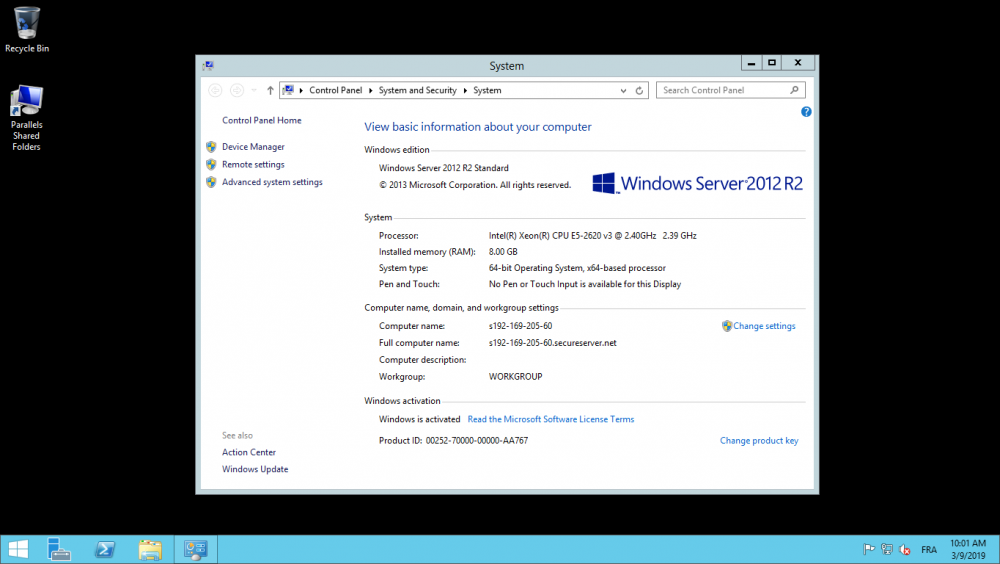Click the shield icon beside Remote settings

click(211, 165)
